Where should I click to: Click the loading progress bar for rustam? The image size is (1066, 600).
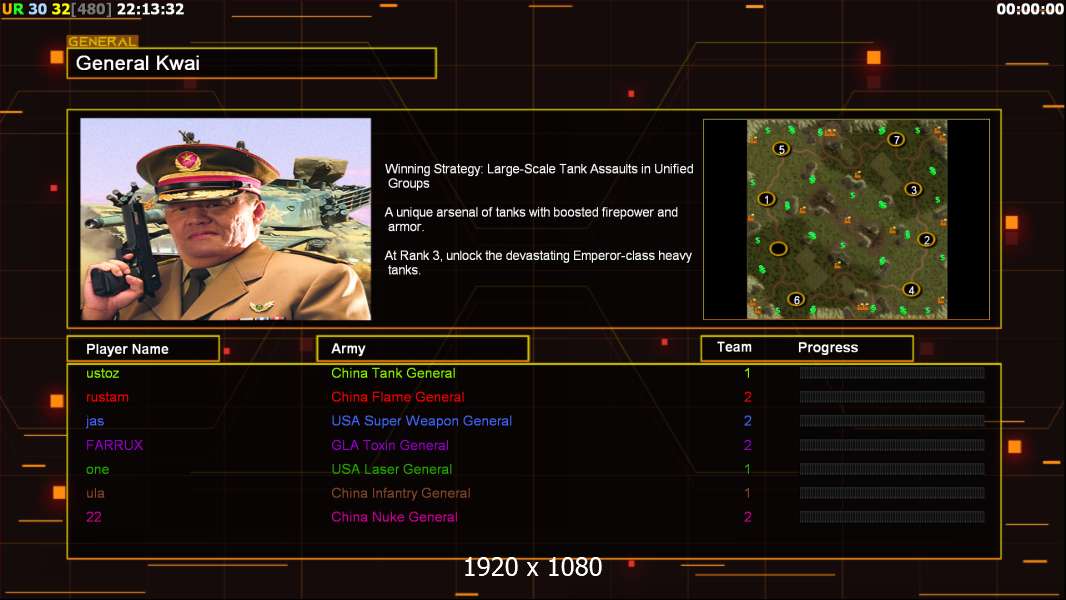tap(892, 397)
